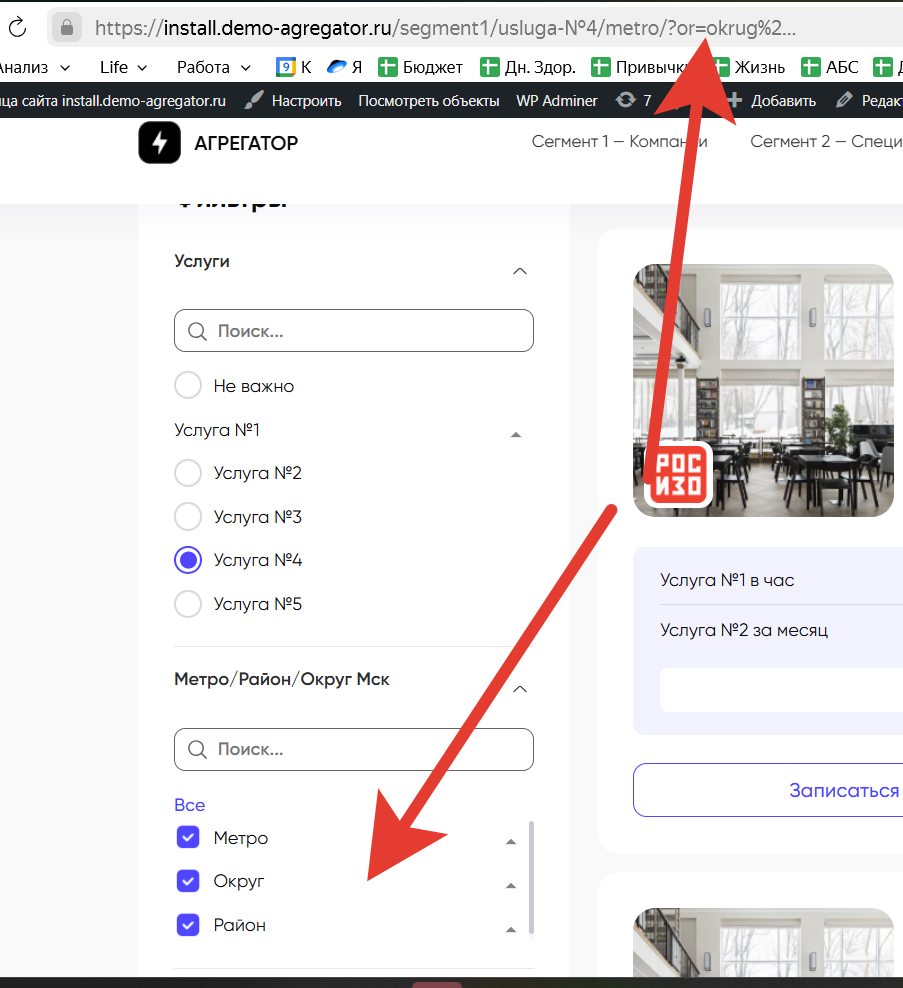Open the Бюджет spreadsheet bookmark

[420, 68]
